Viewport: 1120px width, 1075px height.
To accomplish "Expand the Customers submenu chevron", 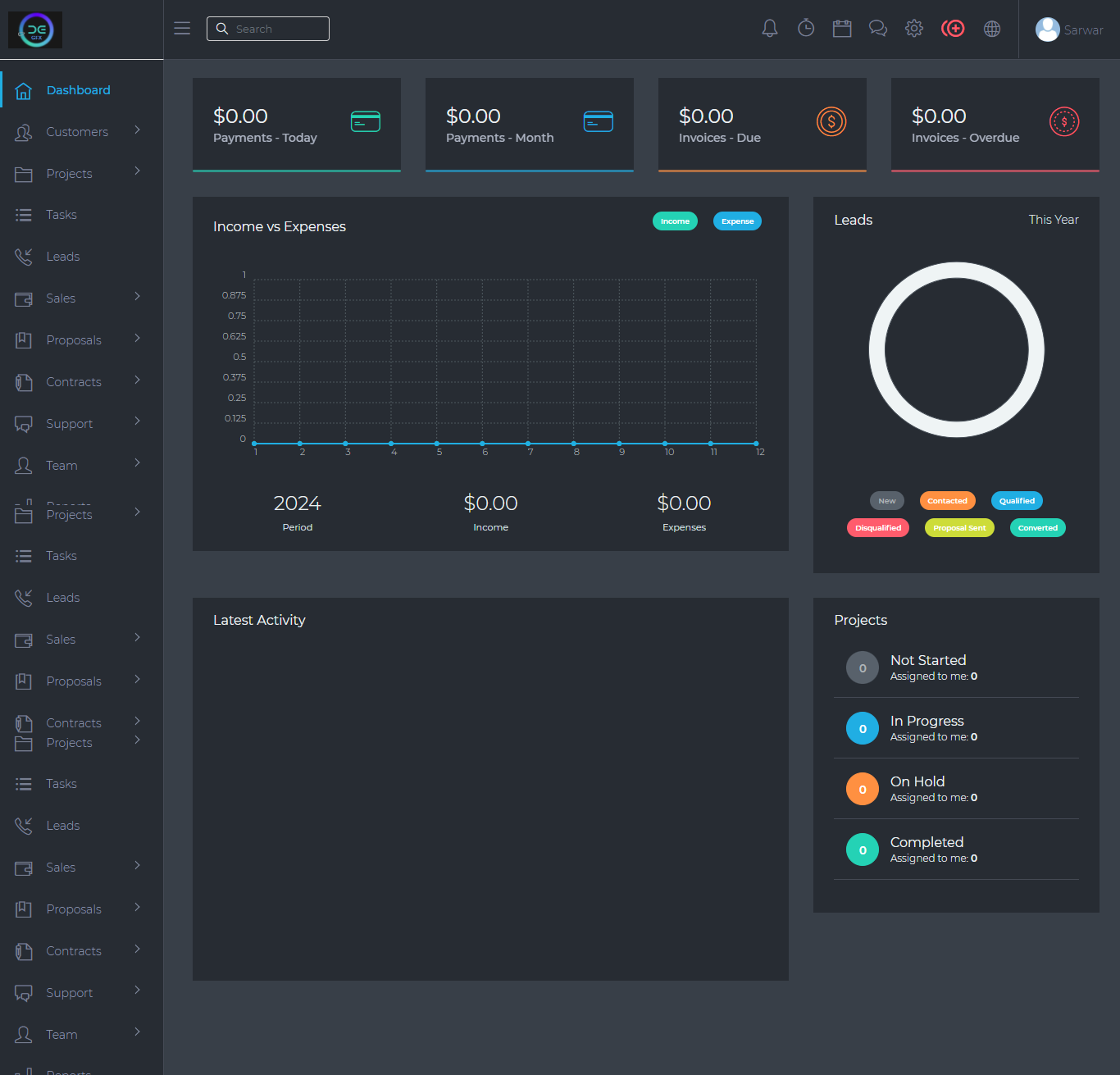I will 137,130.
